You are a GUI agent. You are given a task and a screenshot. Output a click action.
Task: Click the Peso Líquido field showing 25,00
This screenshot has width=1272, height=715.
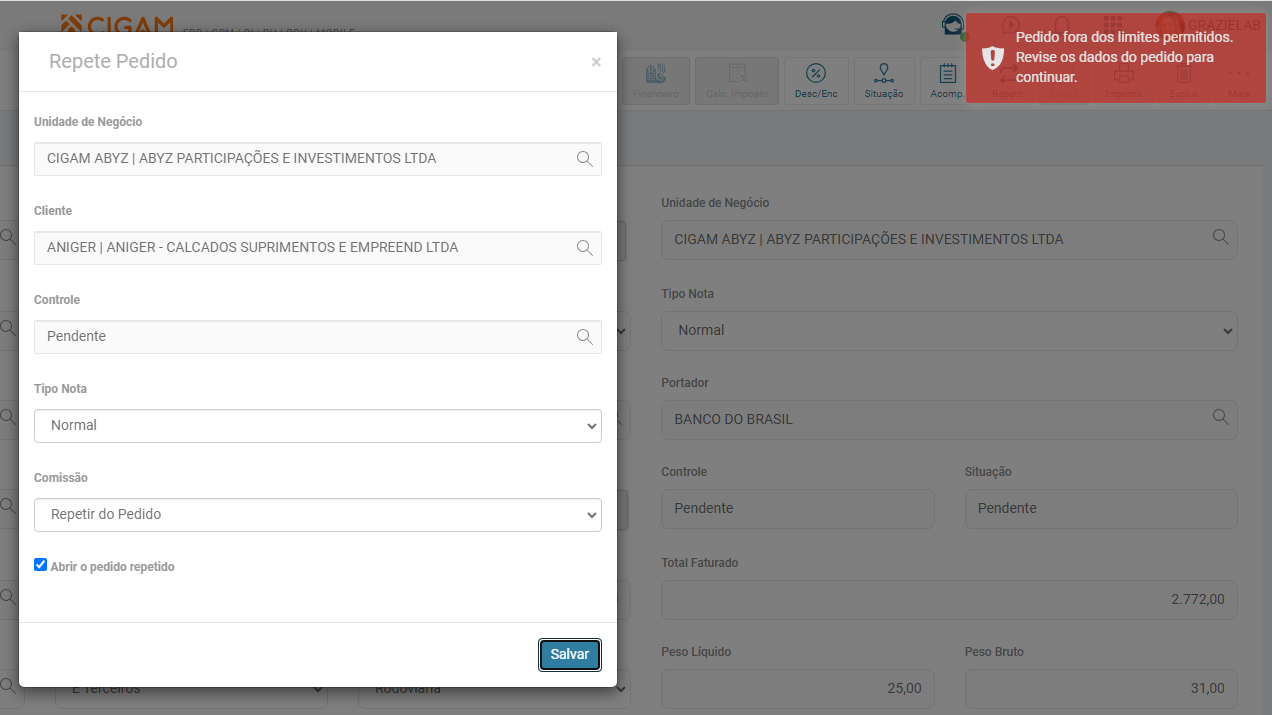(798, 689)
